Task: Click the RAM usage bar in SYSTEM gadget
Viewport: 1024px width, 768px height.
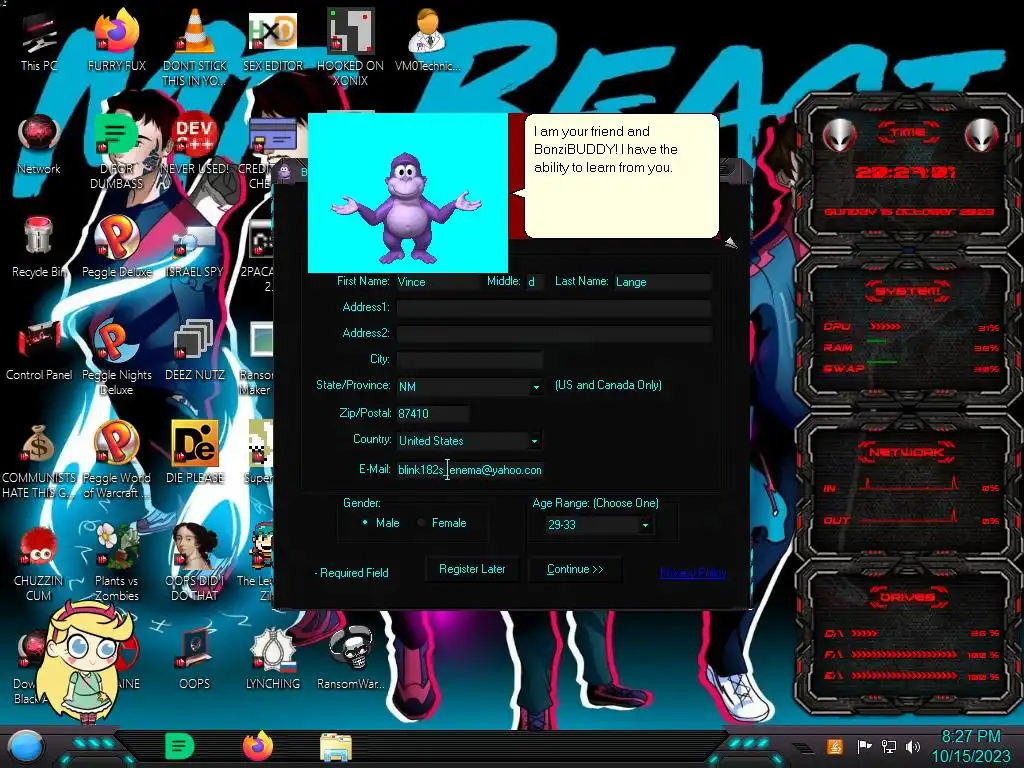Action: [x=876, y=341]
